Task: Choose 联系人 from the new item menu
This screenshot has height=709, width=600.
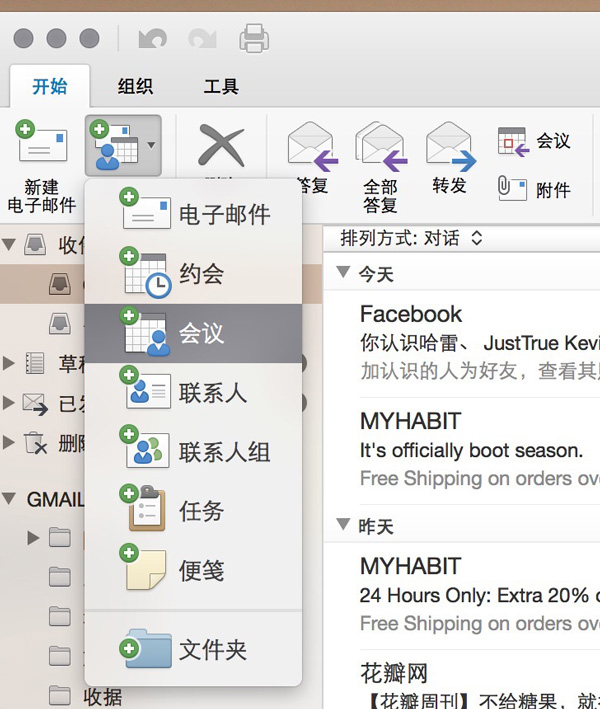Action: coord(193,392)
